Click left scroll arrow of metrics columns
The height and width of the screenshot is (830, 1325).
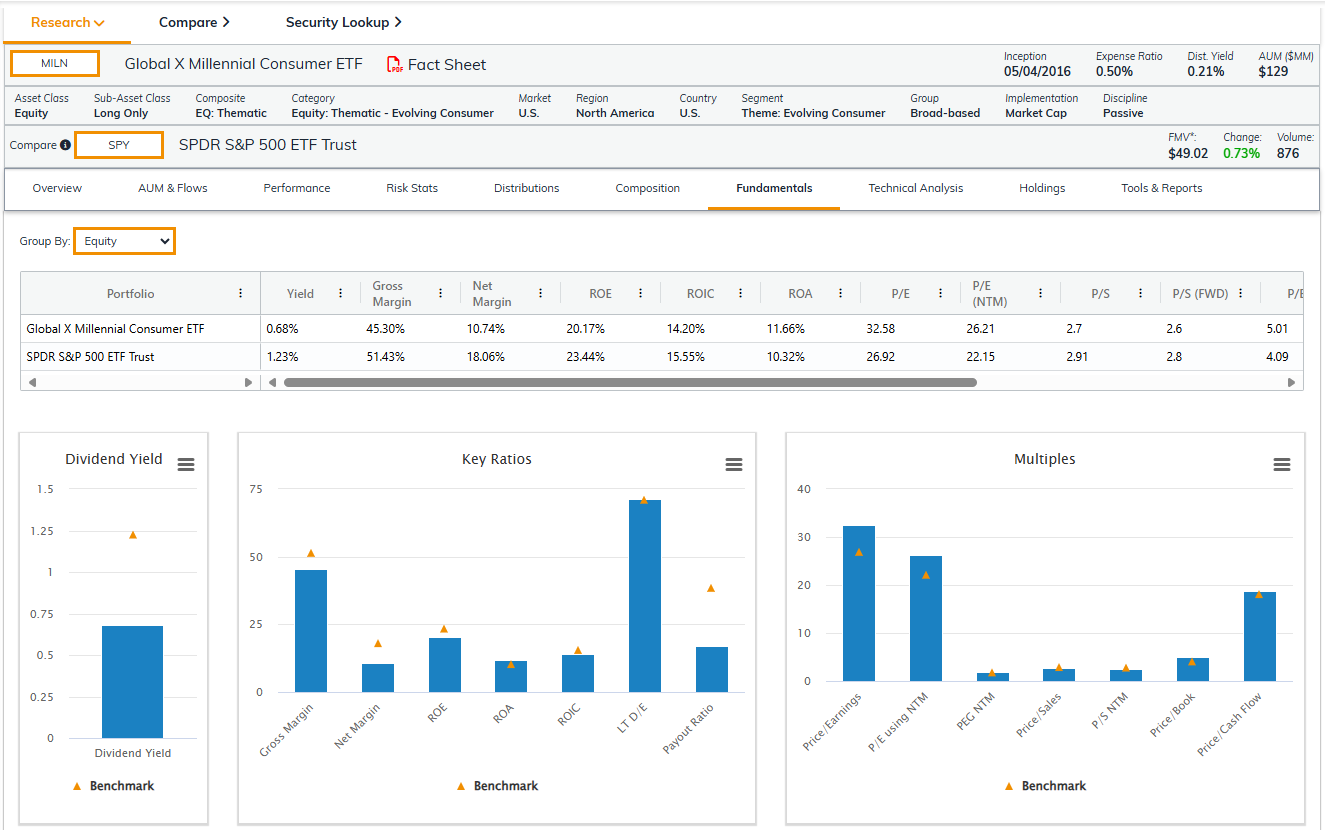(x=272, y=382)
